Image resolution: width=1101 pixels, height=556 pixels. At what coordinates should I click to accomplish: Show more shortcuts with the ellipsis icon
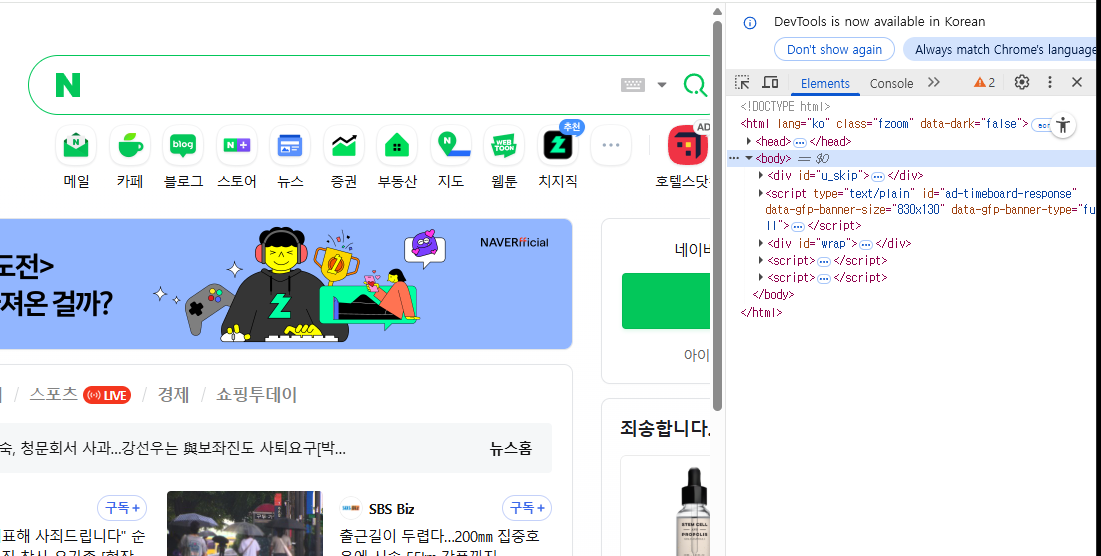(611, 145)
